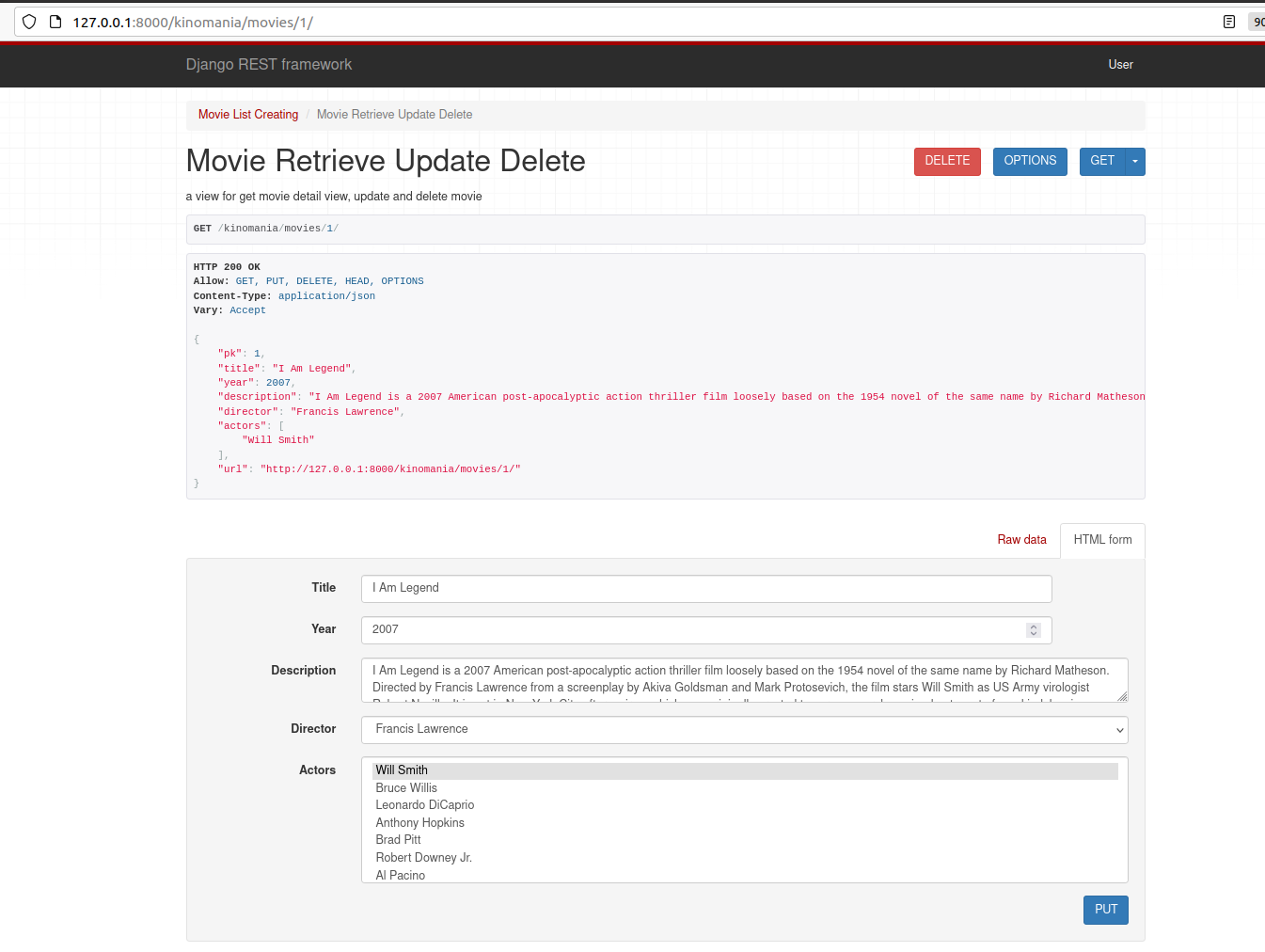Image resolution: width=1265 pixels, height=952 pixels.
Task: Expand the GET format dropdown caret
Action: 1135,161
